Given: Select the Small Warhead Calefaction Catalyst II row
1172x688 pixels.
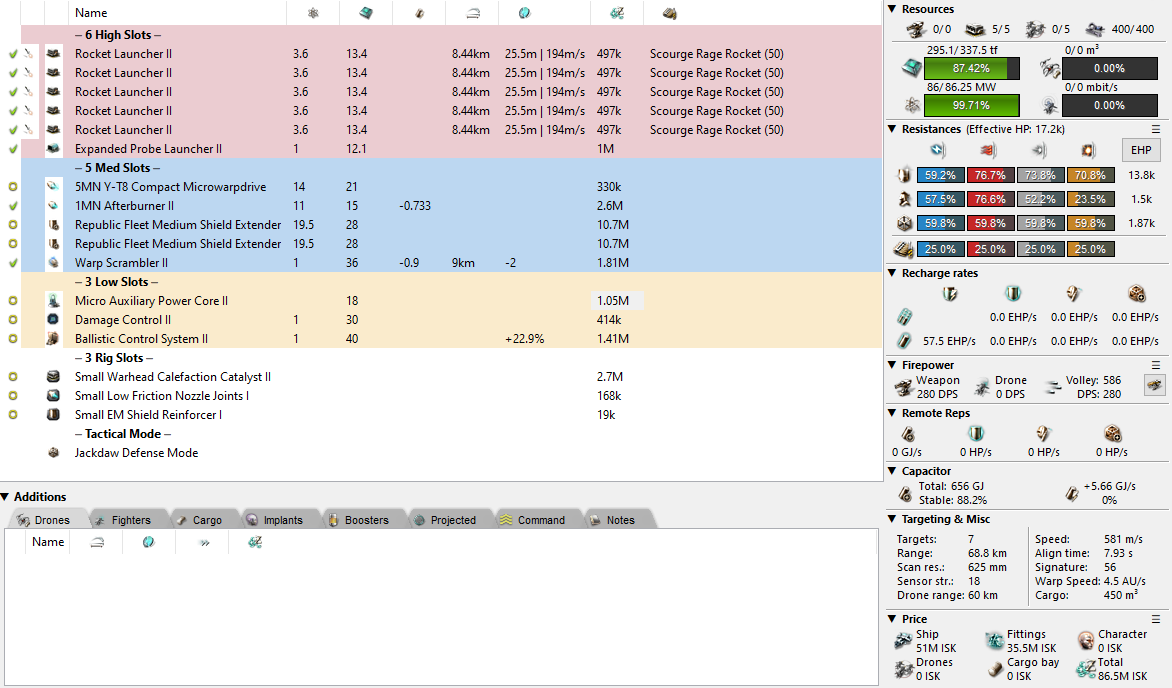Looking at the screenshot, I should click(x=172, y=377).
